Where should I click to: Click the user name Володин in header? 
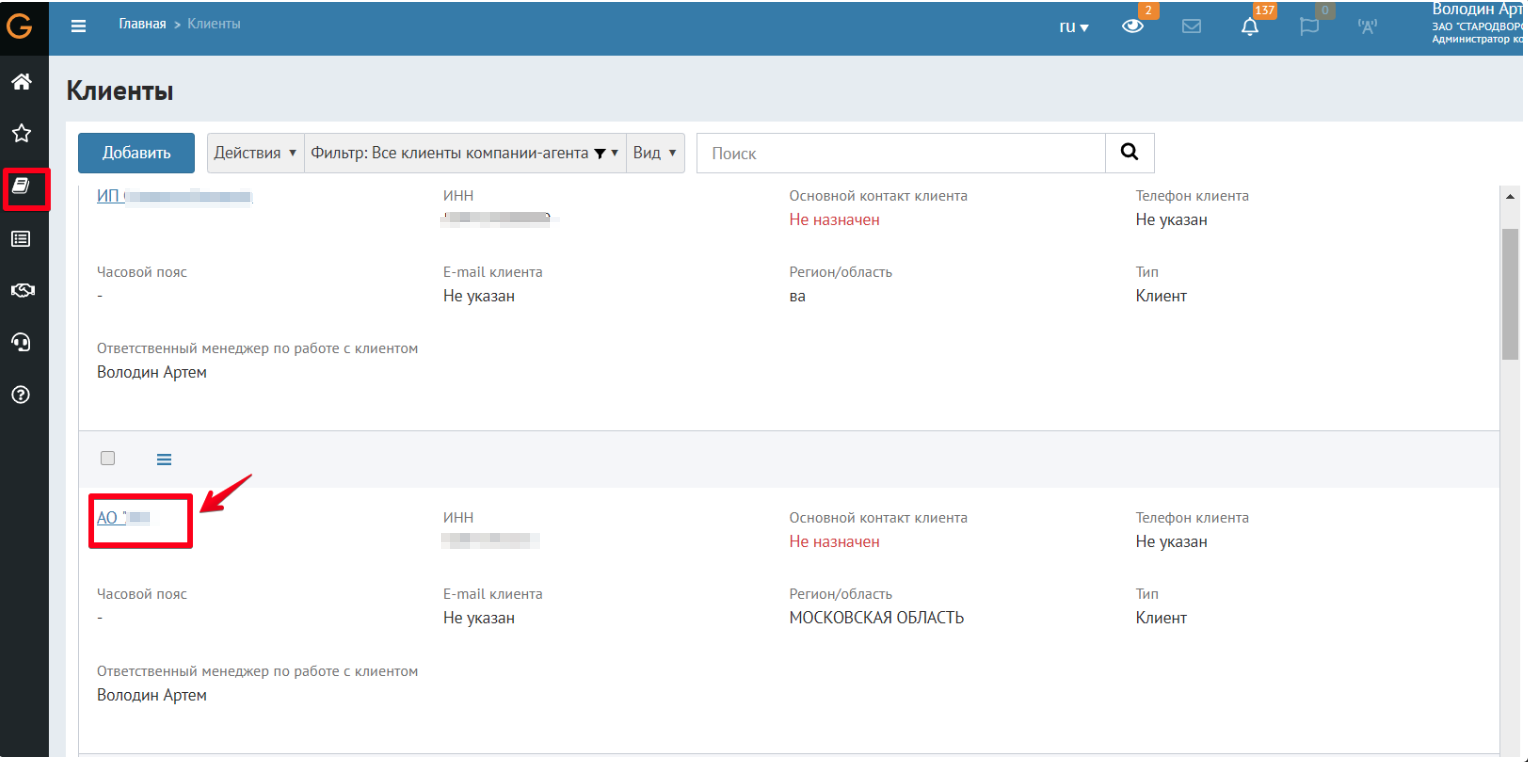coord(1479,9)
